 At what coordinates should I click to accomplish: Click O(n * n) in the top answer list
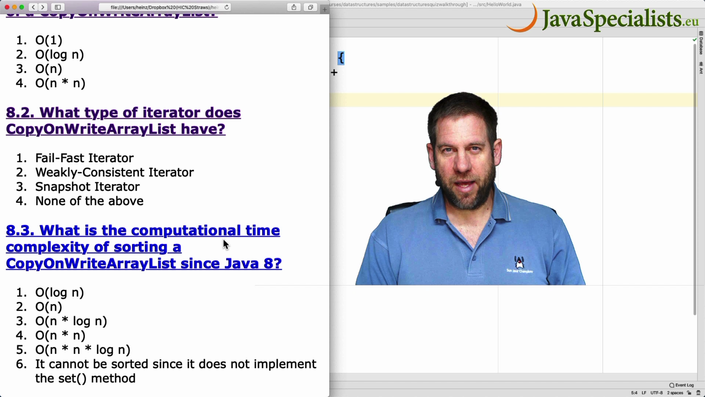(60, 84)
